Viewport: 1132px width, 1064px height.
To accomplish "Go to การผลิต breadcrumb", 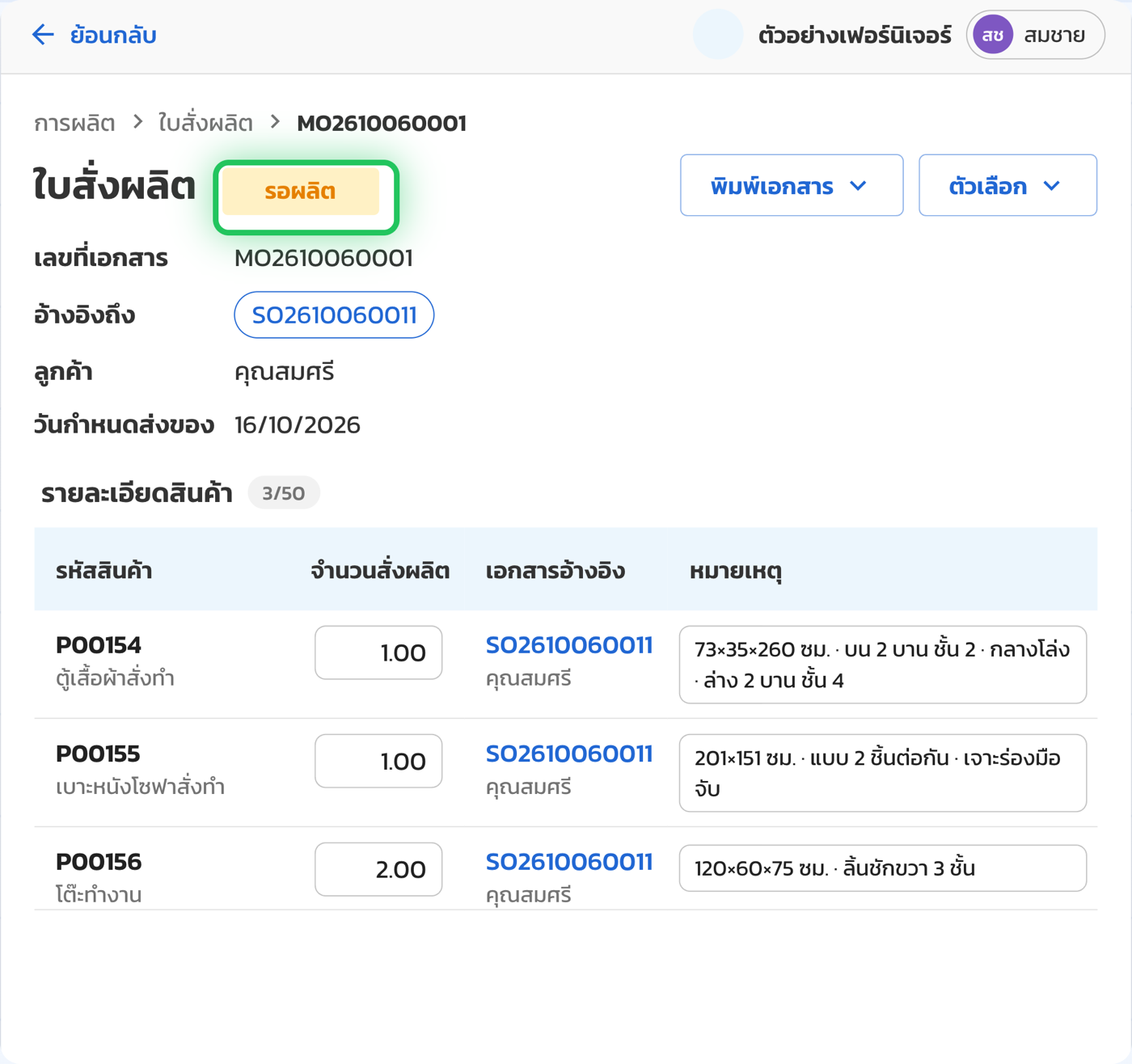I will tap(74, 123).
